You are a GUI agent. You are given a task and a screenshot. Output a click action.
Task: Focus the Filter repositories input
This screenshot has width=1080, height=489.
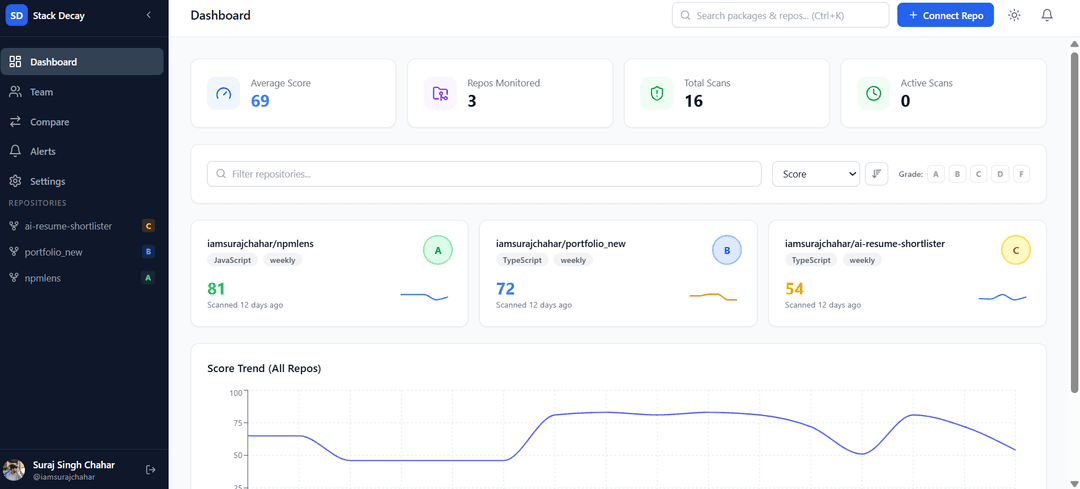484,174
